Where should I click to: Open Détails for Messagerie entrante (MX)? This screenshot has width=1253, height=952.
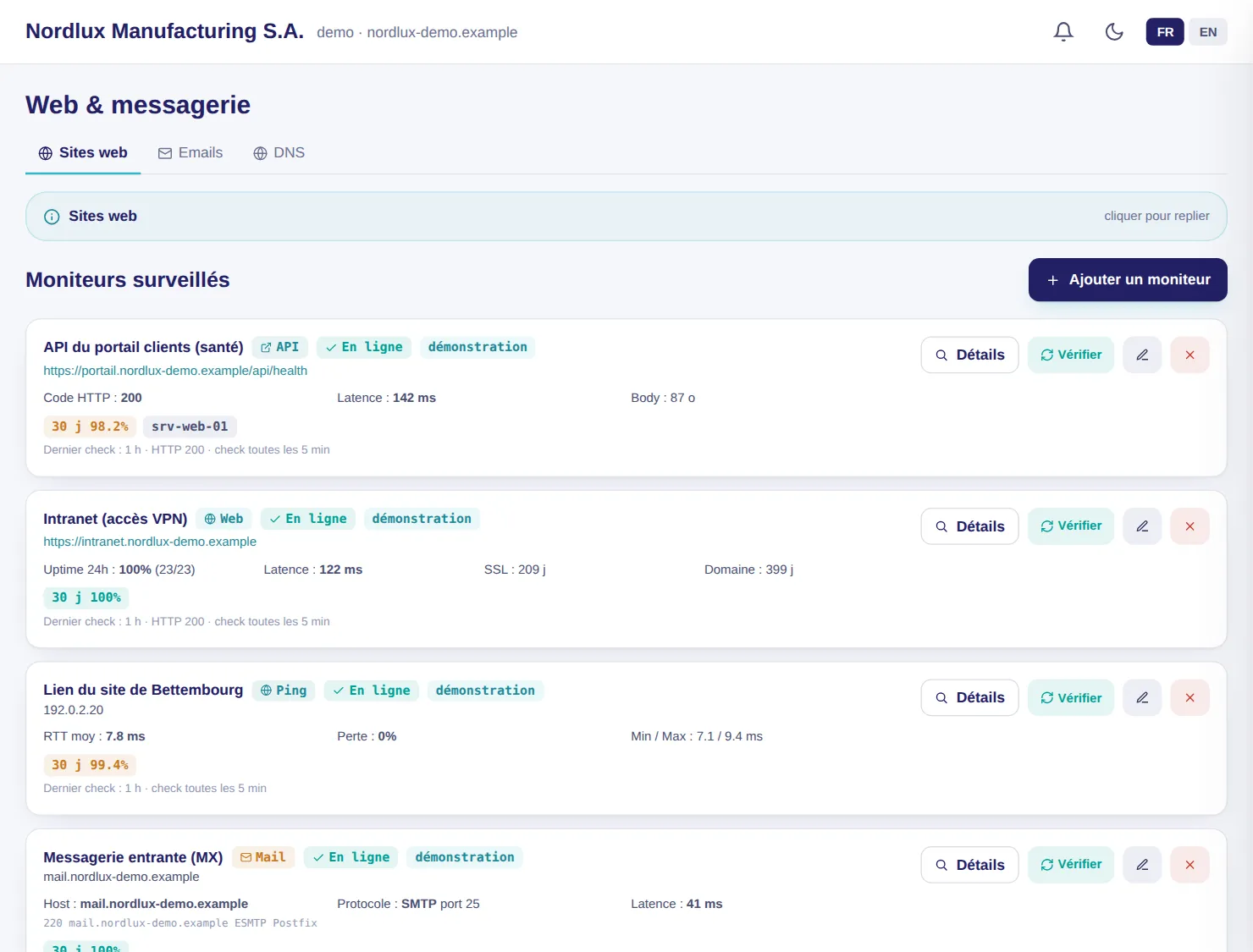[x=969, y=865]
